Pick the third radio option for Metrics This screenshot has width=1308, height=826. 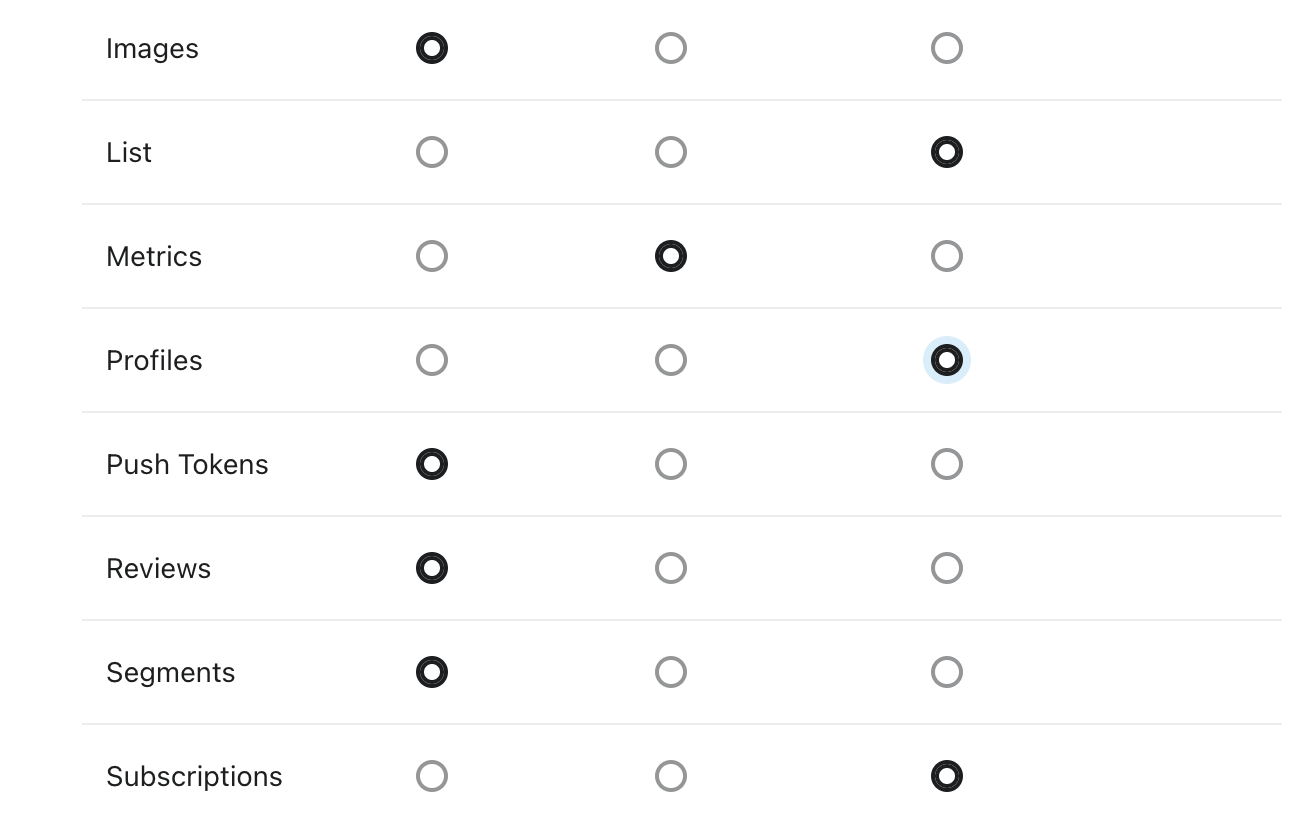pos(947,256)
